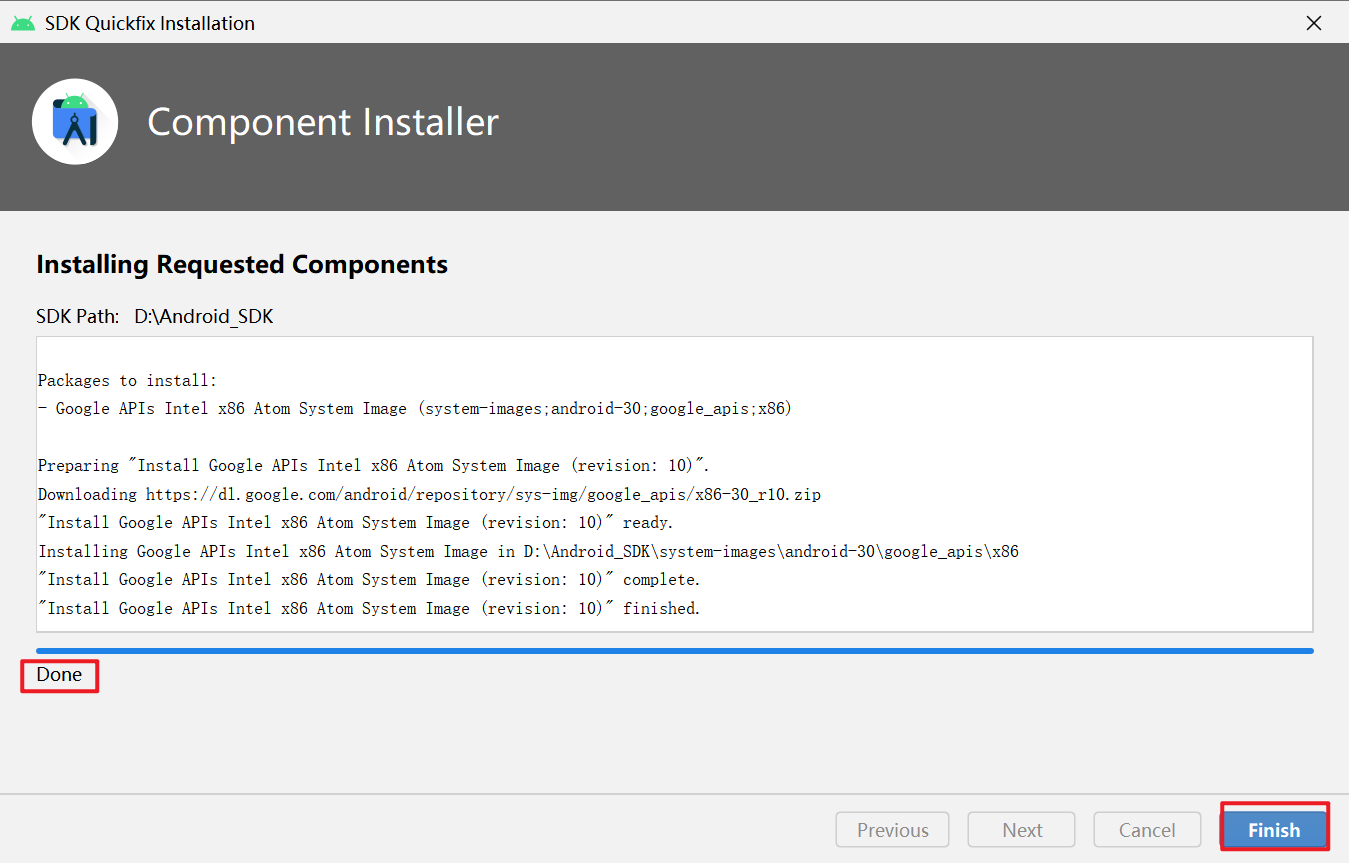Click the log line with system-images;android-30;google_apis;x86
The height and width of the screenshot is (863, 1349).
coord(415,409)
